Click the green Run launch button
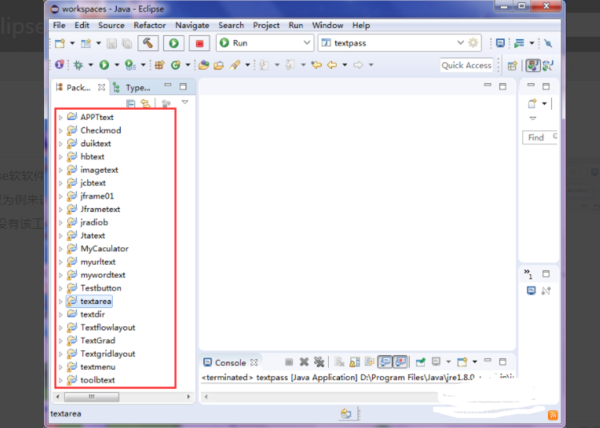The image size is (600, 428). [x=174, y=43]
